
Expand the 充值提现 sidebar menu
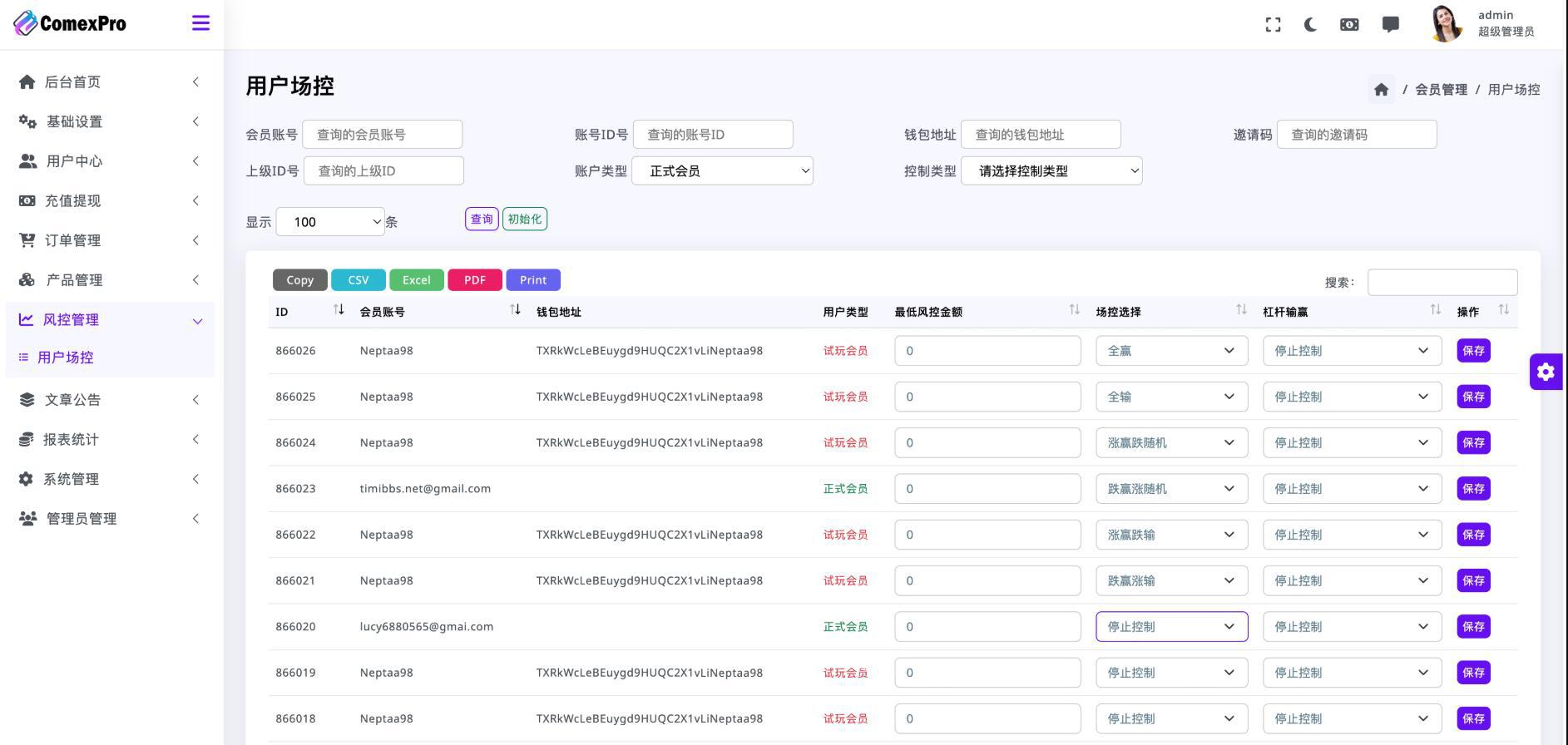click(x=108, y=200)
